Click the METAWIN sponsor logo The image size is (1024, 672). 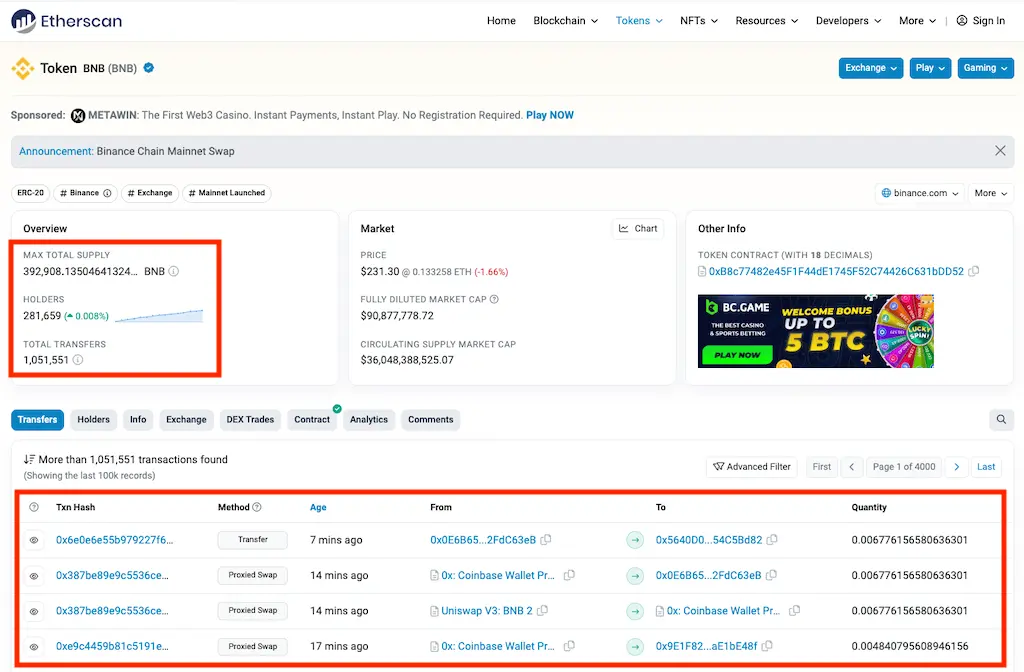pos(78,116)
